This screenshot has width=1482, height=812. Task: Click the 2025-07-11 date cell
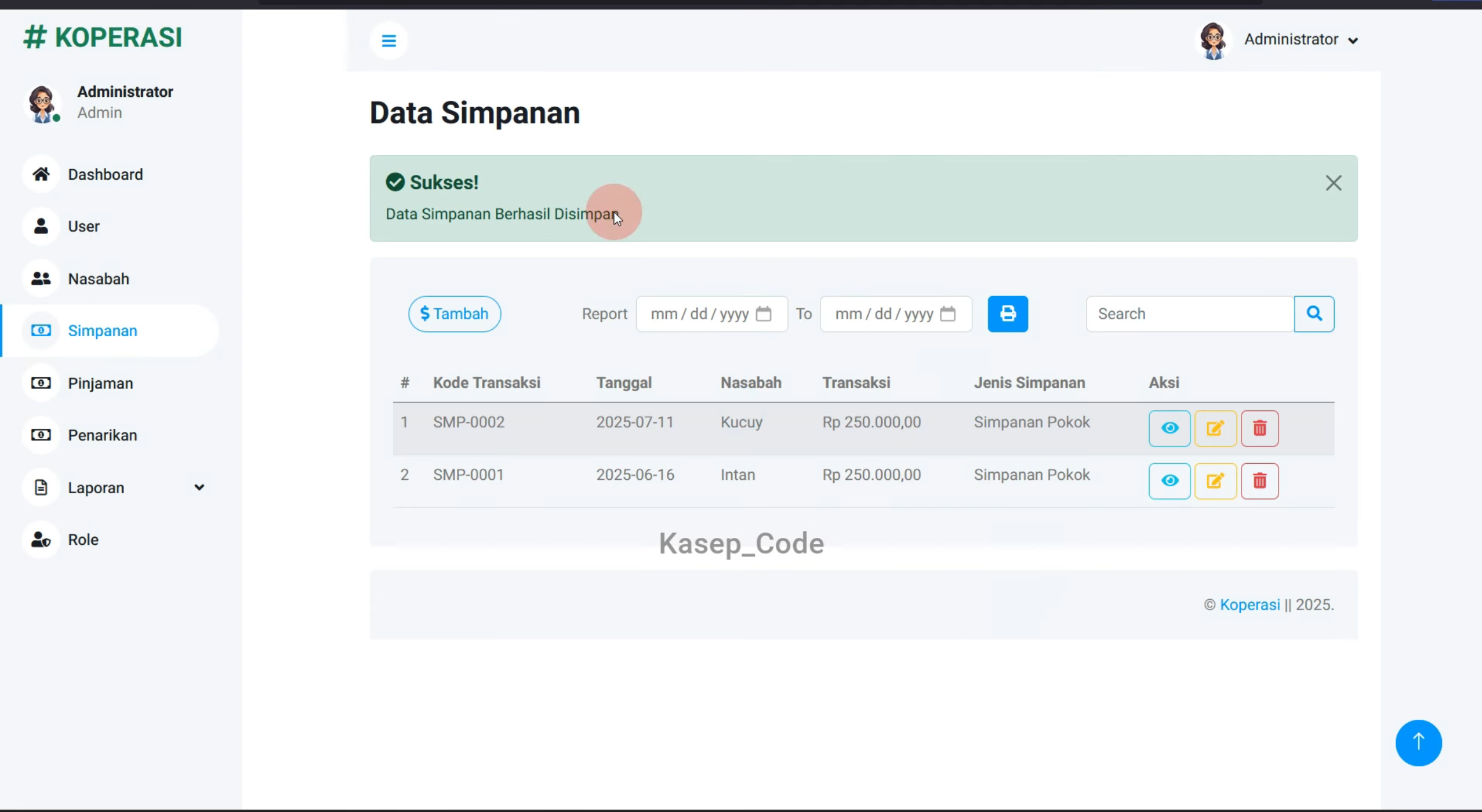pos(635,422)
